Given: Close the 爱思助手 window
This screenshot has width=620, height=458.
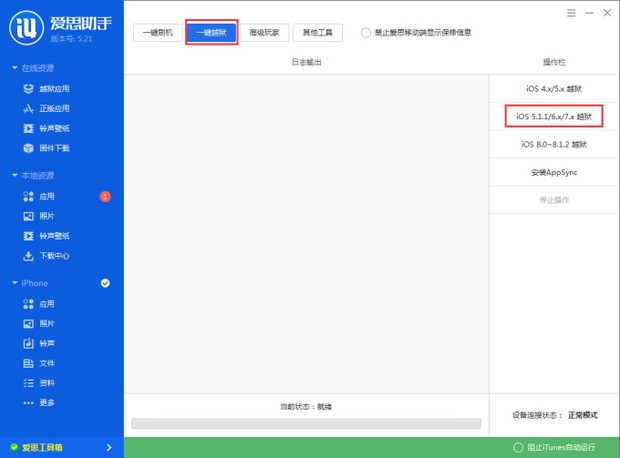Looking at the screenshot, I should pyautogui.click(x=607, y=13).
